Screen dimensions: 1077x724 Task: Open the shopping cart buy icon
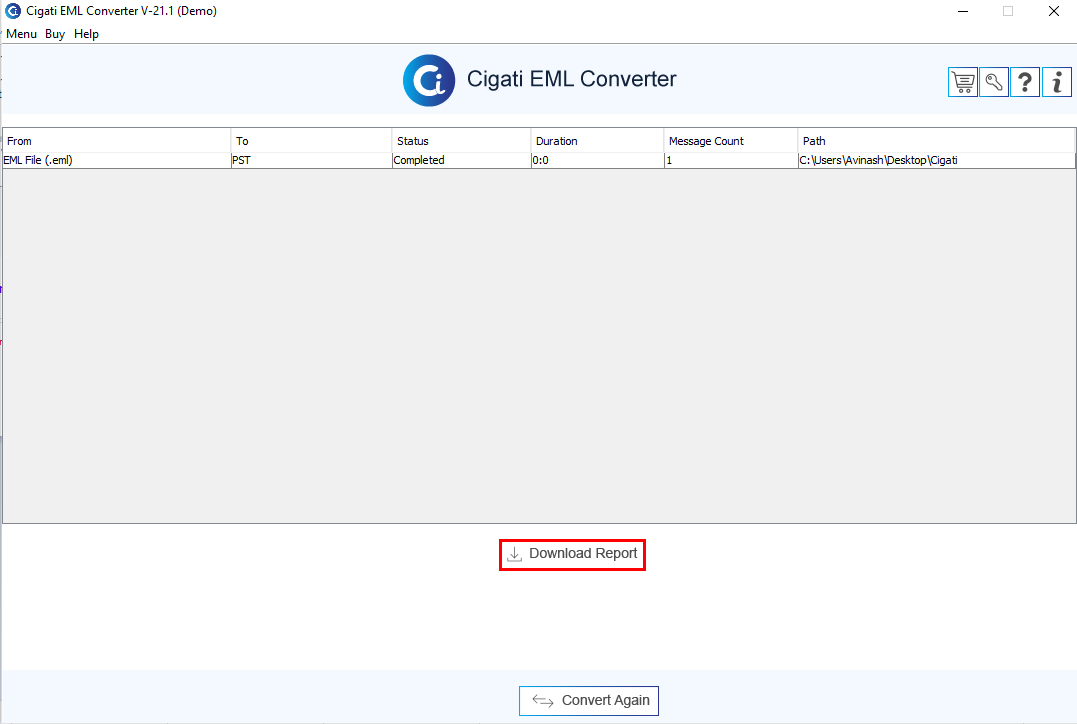(x=963, y=82)
